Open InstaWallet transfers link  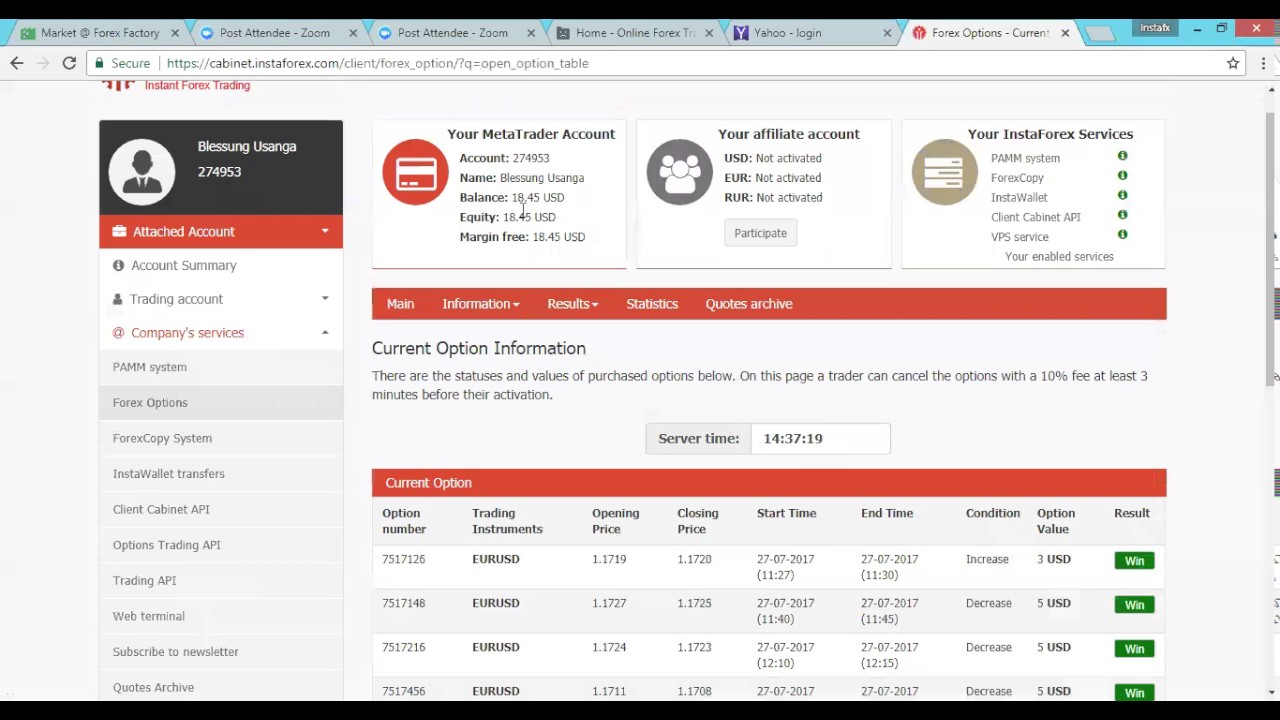(x=169, y=474)
